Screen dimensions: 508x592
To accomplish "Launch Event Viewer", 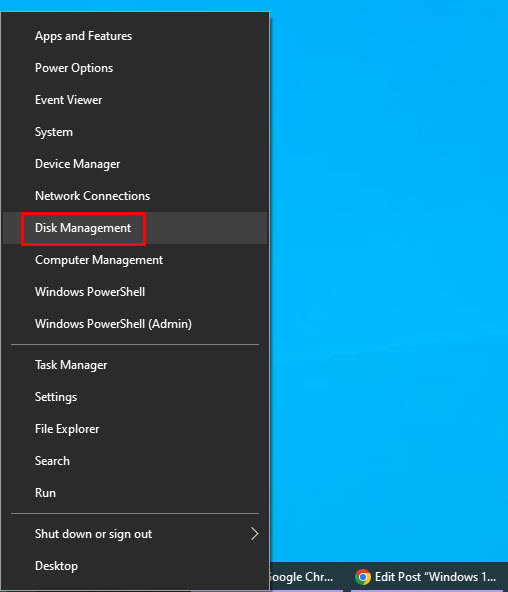I will click(135, 100).
